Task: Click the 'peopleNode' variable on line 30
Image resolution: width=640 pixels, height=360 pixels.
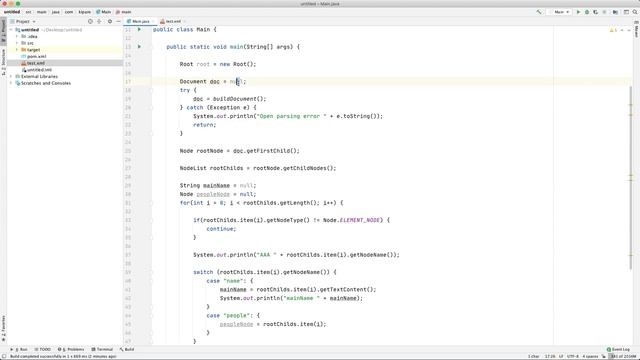Action: 213,194
